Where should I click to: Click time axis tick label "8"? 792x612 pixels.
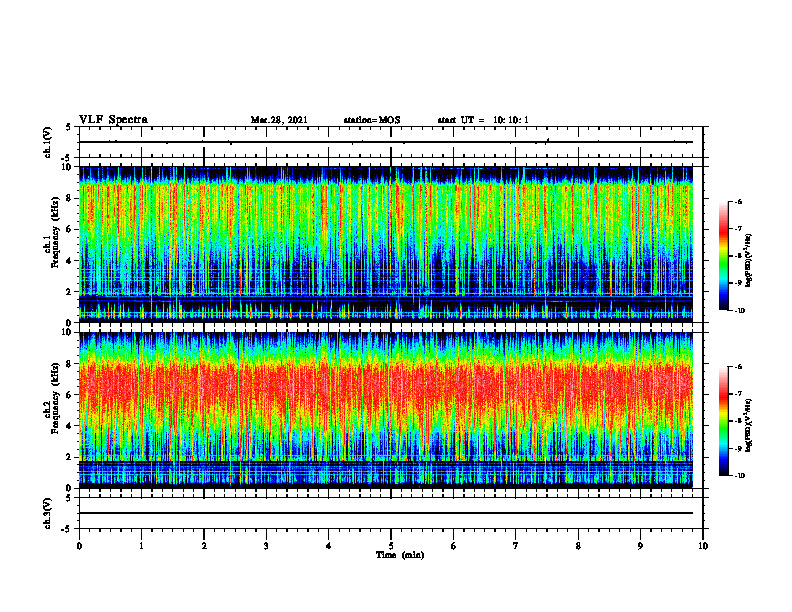pos(578,546)
